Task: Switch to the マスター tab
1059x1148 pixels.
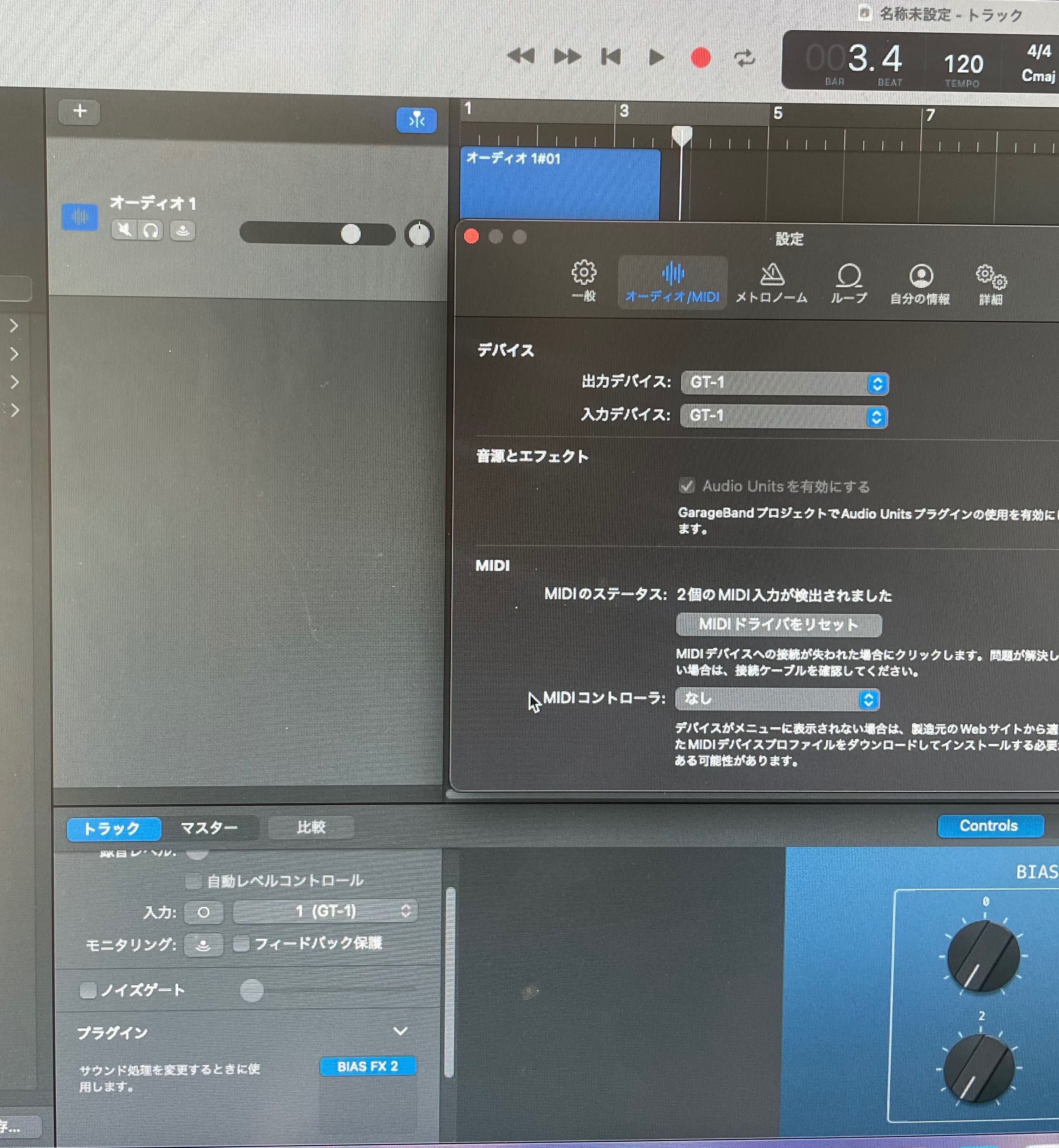Action: click(208, 828)
